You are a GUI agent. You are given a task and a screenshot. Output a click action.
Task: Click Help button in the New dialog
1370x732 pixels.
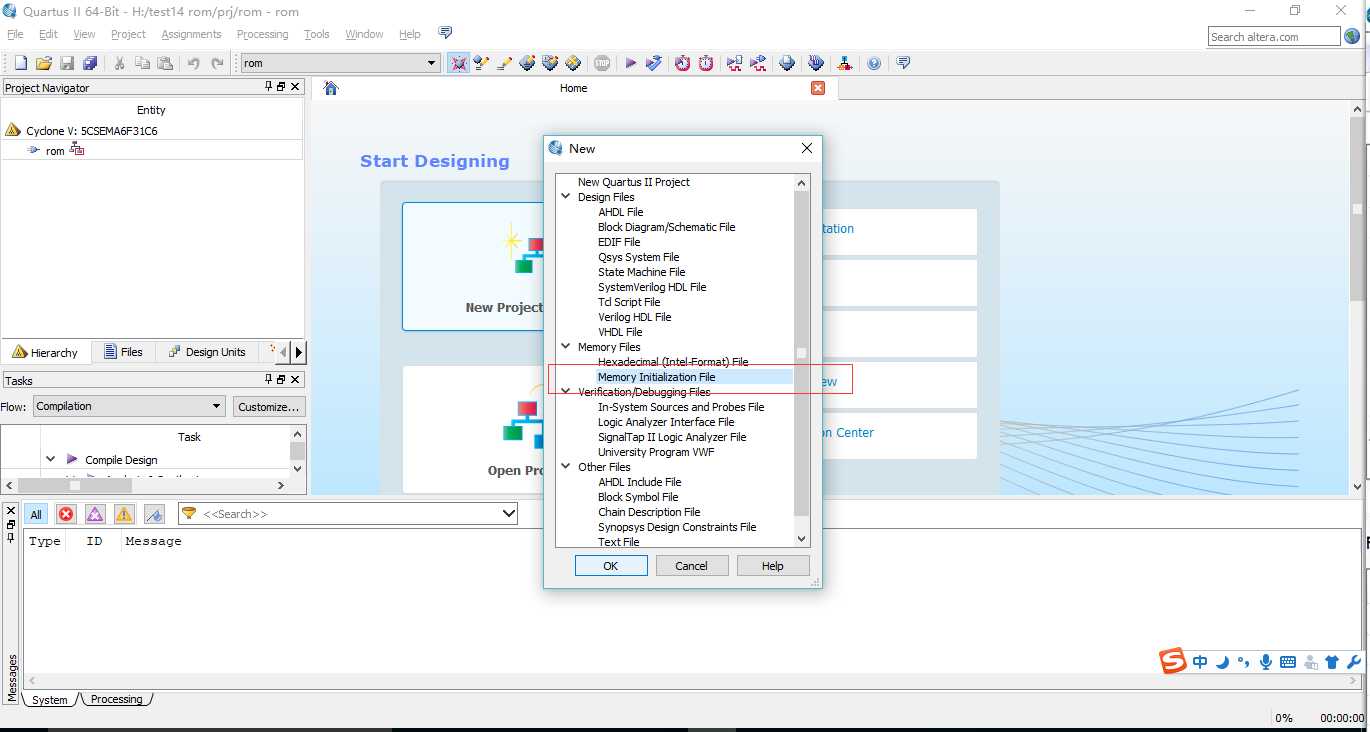pos(773,566)
